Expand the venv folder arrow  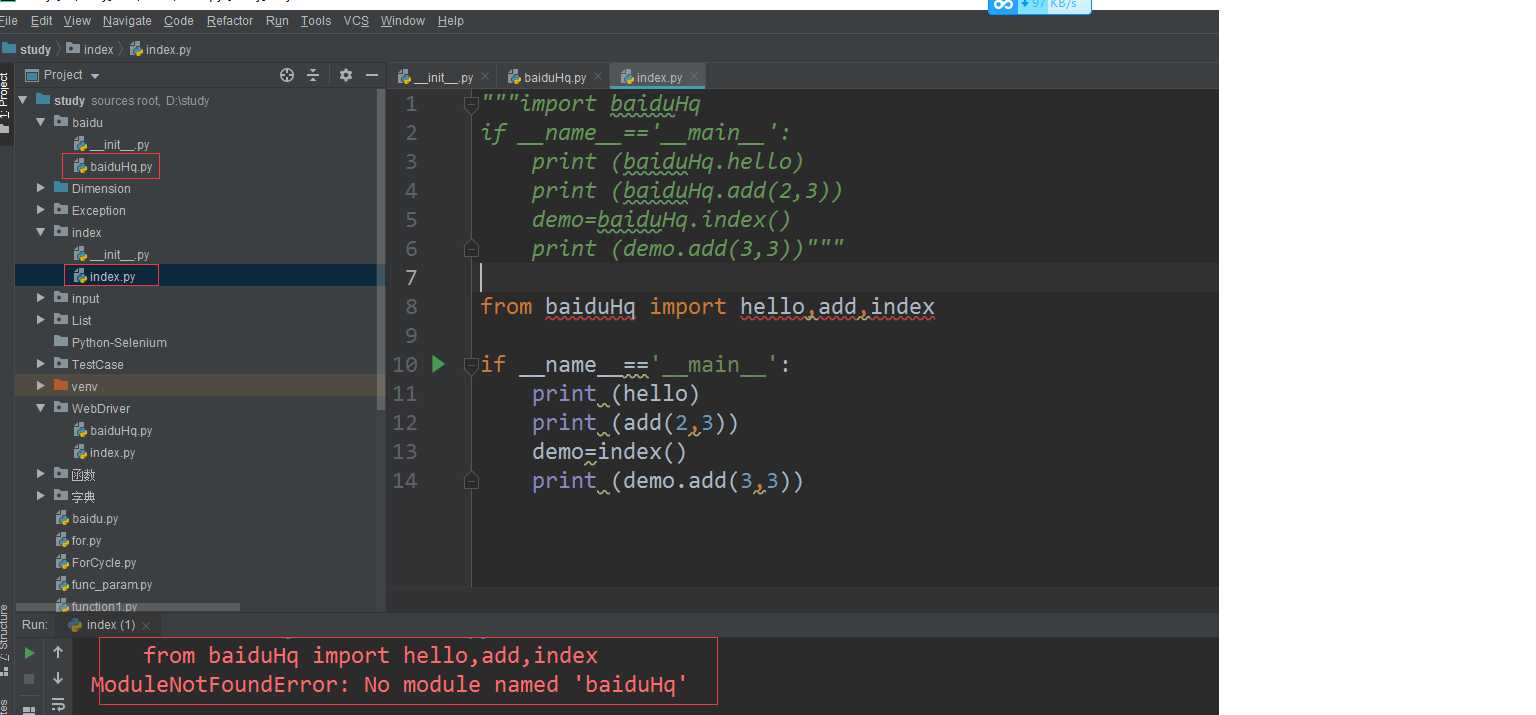[x=41, y=386]
